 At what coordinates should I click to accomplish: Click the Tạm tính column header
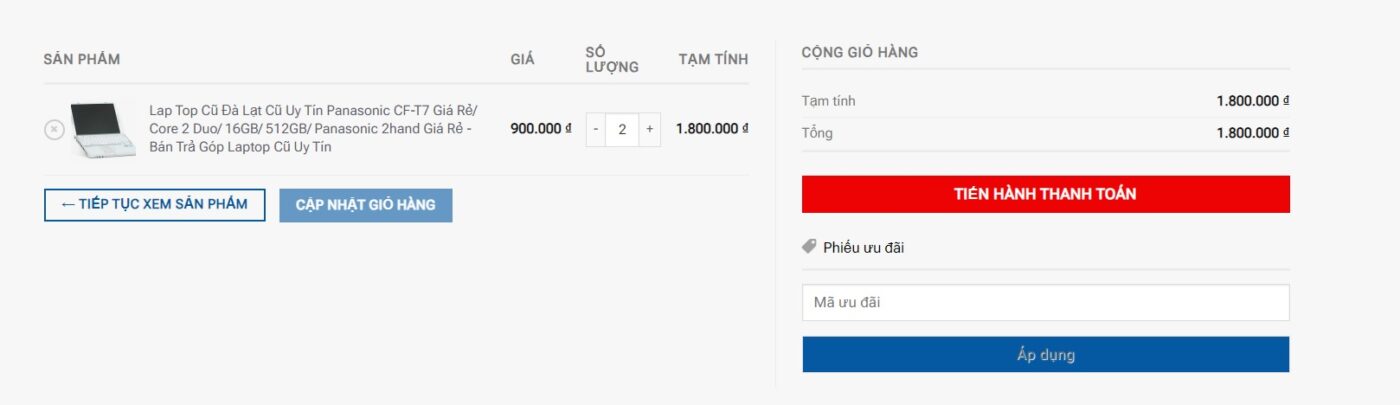point(713,59)
